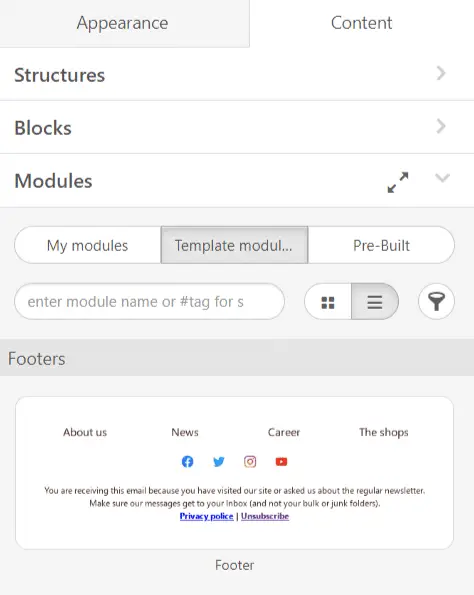Switch to the Content tab
The width and height of the screenshot is (474, 595).
[x=362, y=23]
